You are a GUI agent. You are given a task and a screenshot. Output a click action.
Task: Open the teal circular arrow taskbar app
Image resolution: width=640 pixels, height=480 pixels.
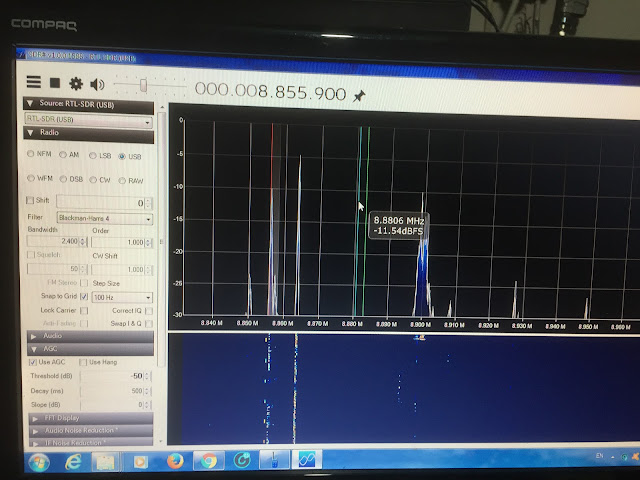(242, 460)
